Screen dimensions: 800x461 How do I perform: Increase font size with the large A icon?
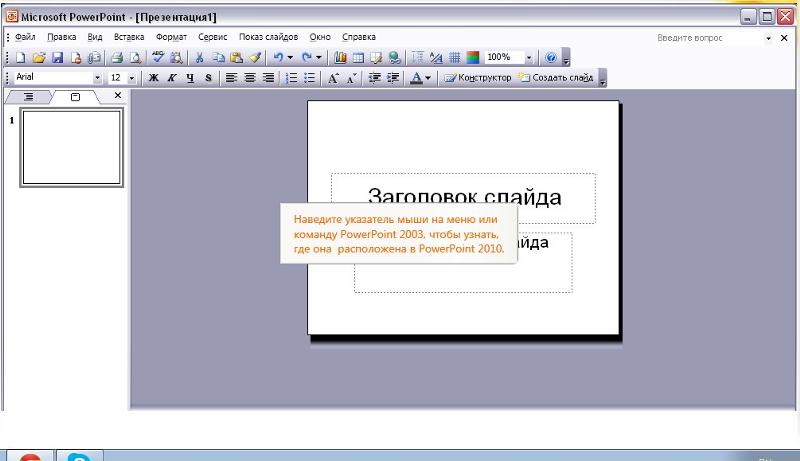[333, 78]
